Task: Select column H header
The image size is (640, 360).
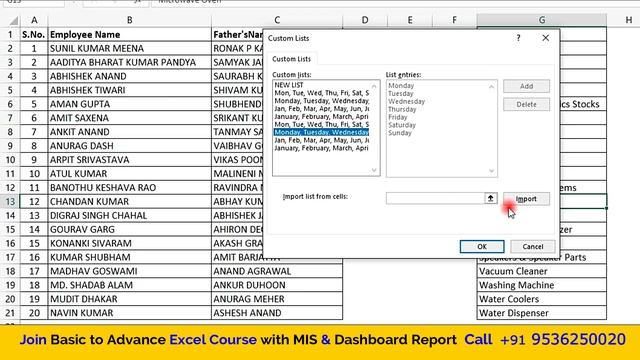Action: [x=629, y=20]
